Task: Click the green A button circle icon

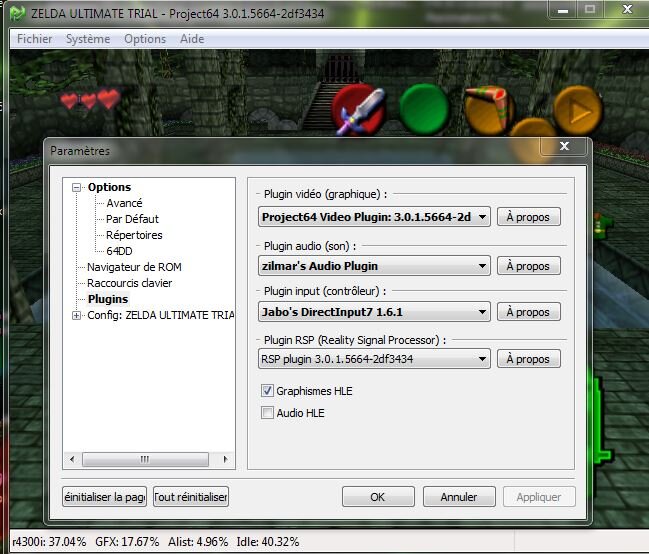Action: 426,109
